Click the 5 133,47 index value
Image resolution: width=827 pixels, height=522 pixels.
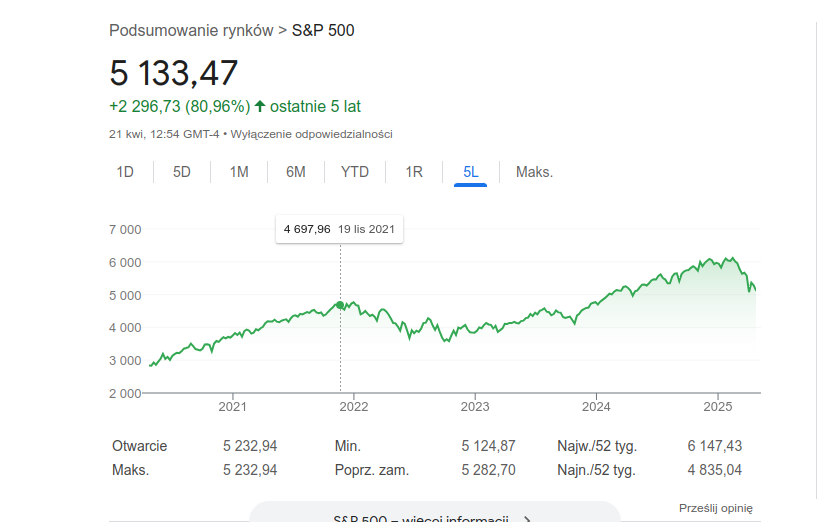click(x=174, y=73)
